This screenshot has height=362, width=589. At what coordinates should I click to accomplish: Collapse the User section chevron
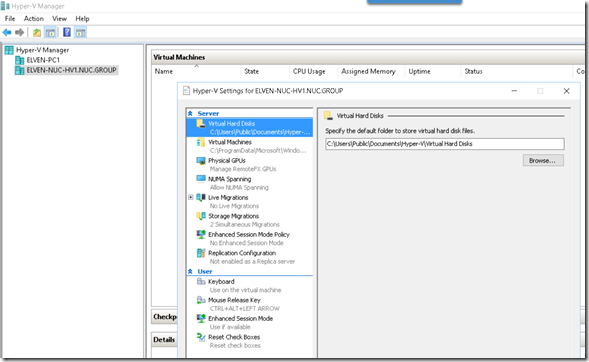[x=190, y=272]
